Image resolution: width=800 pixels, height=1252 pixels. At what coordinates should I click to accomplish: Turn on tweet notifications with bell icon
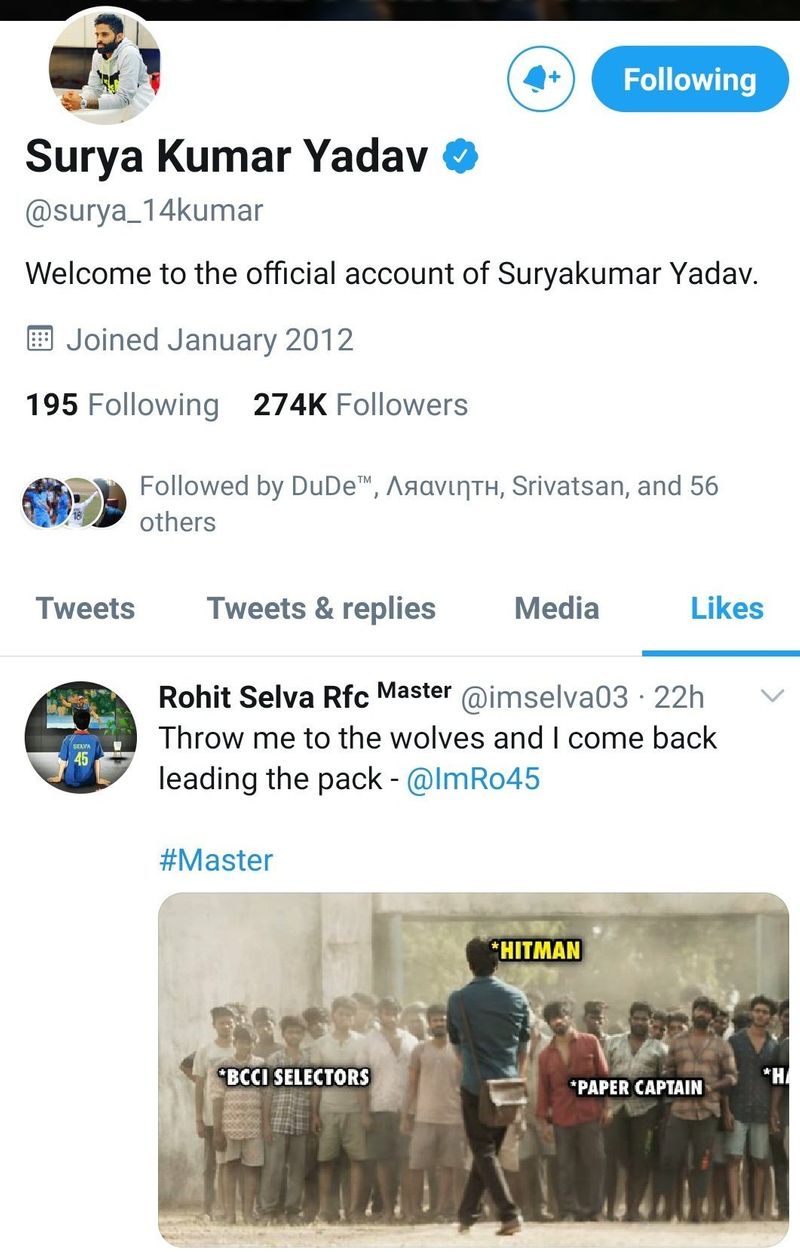[541, 80]
